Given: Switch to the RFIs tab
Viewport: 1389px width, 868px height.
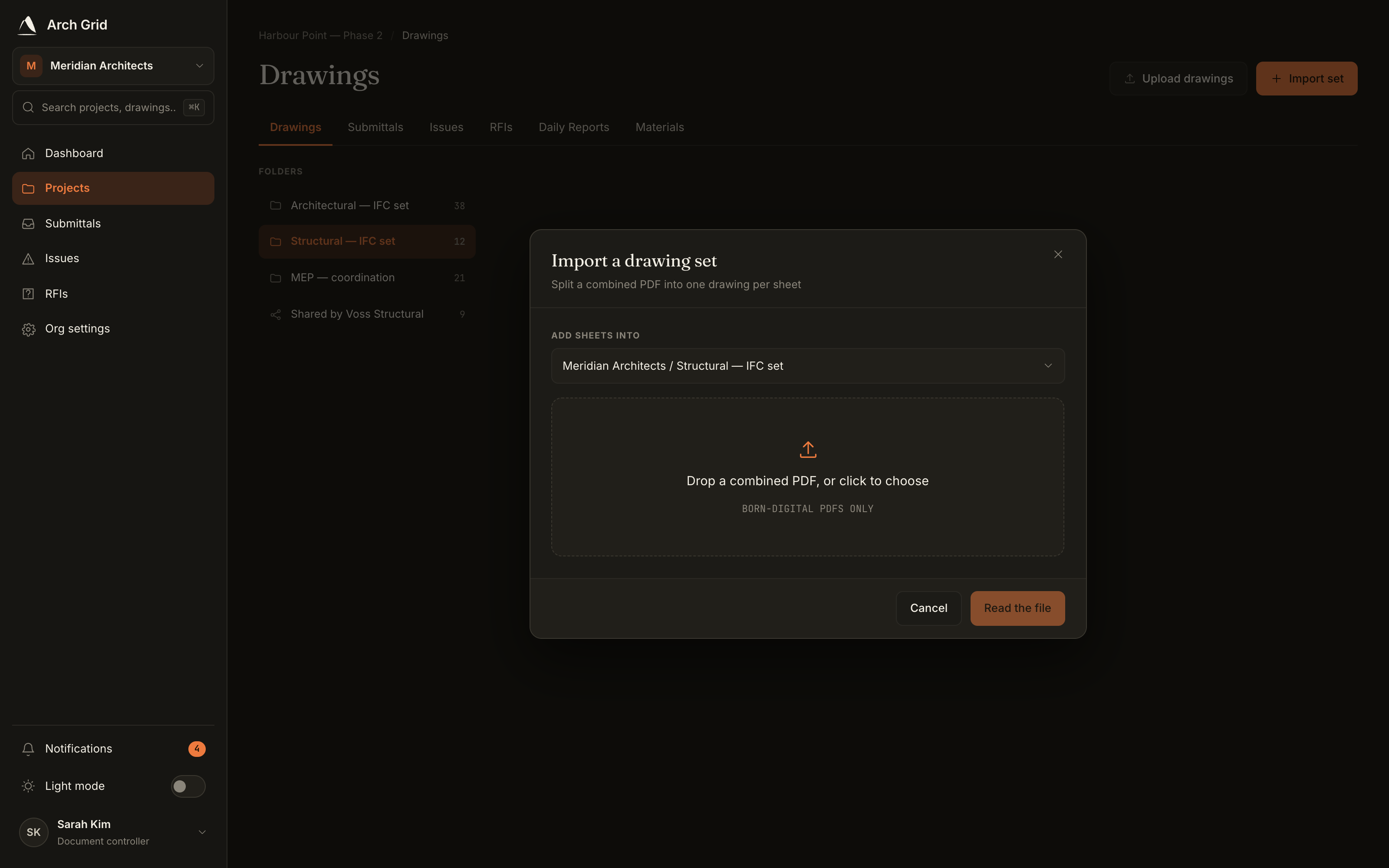Looking at the screenshot, I should (501, 128).
